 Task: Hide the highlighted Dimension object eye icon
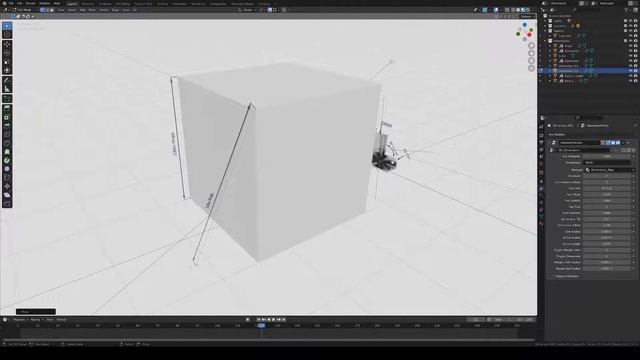pos(631,71)
